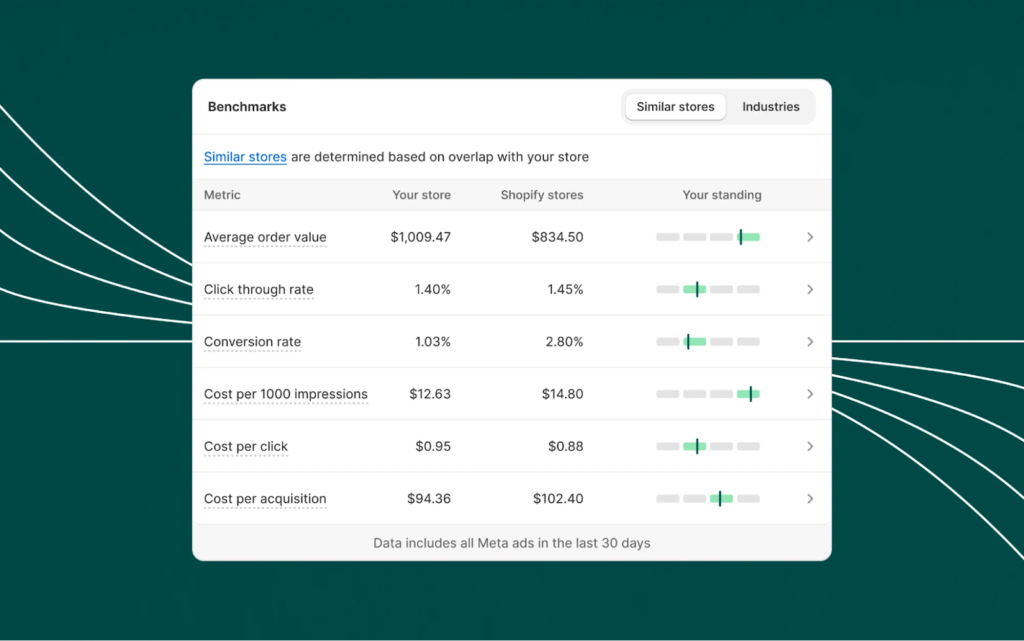This screenshot has width=1024, height=641.
Task: Click the Metric column header
Action: pyautogui.click(x=221, y=195)
